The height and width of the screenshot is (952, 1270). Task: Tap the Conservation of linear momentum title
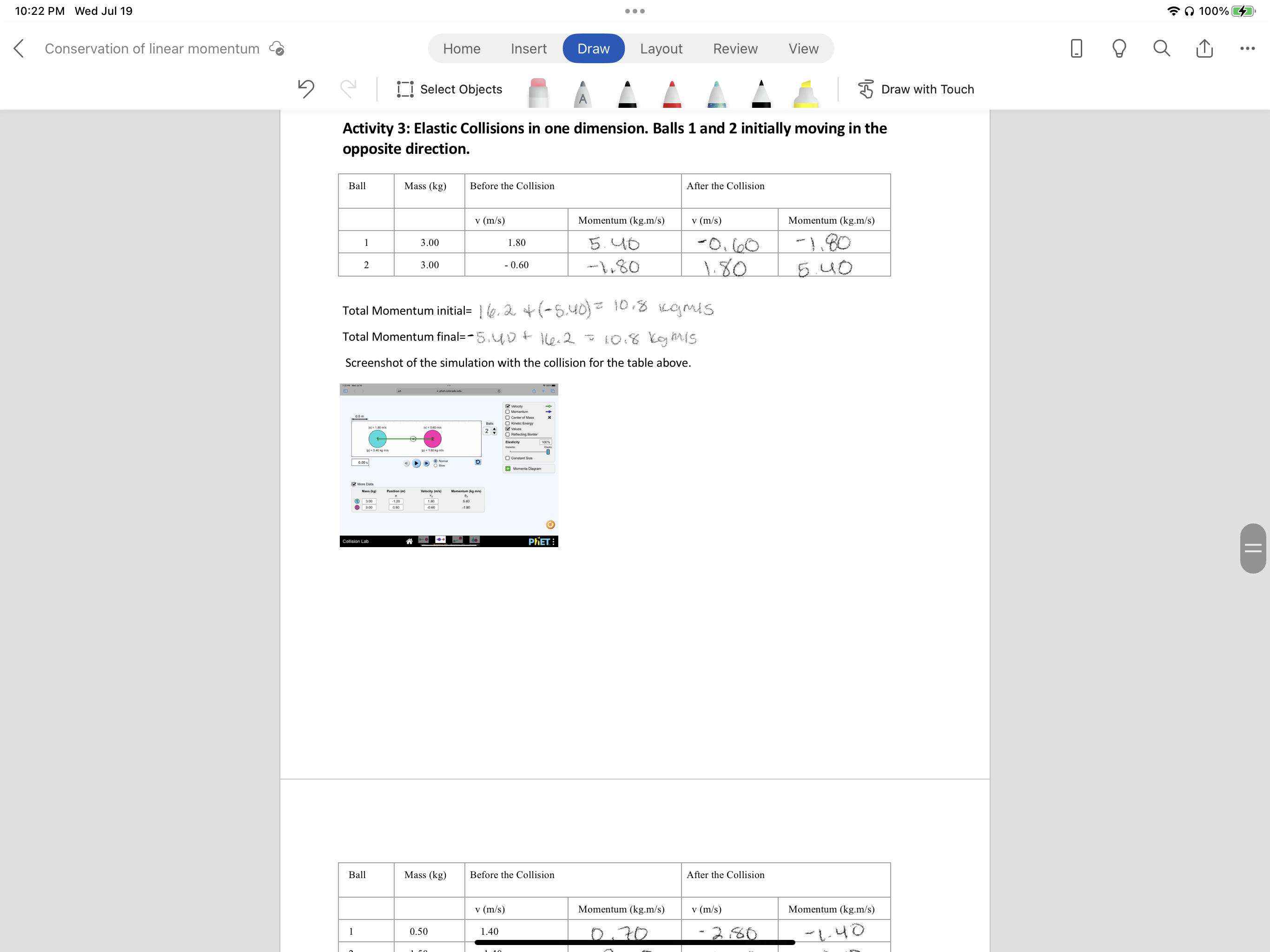(x=152, y=48)
